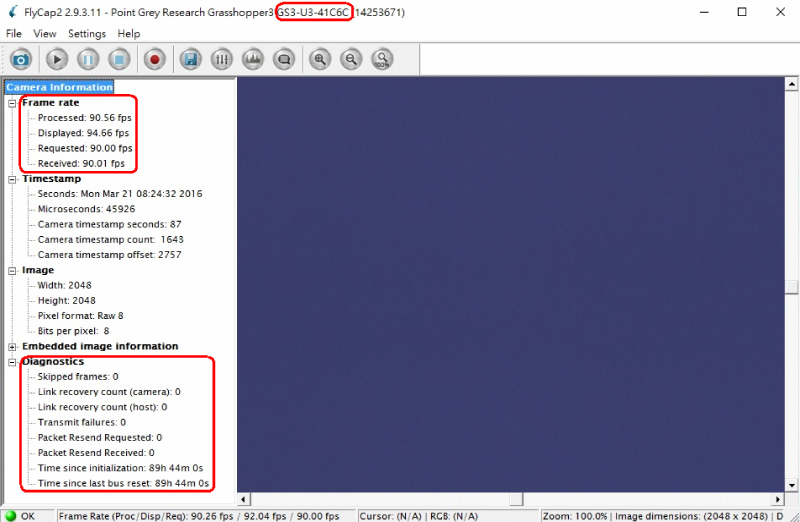Save image using floppy disk icon
This screenshot has width=800, height=522.
190,59
